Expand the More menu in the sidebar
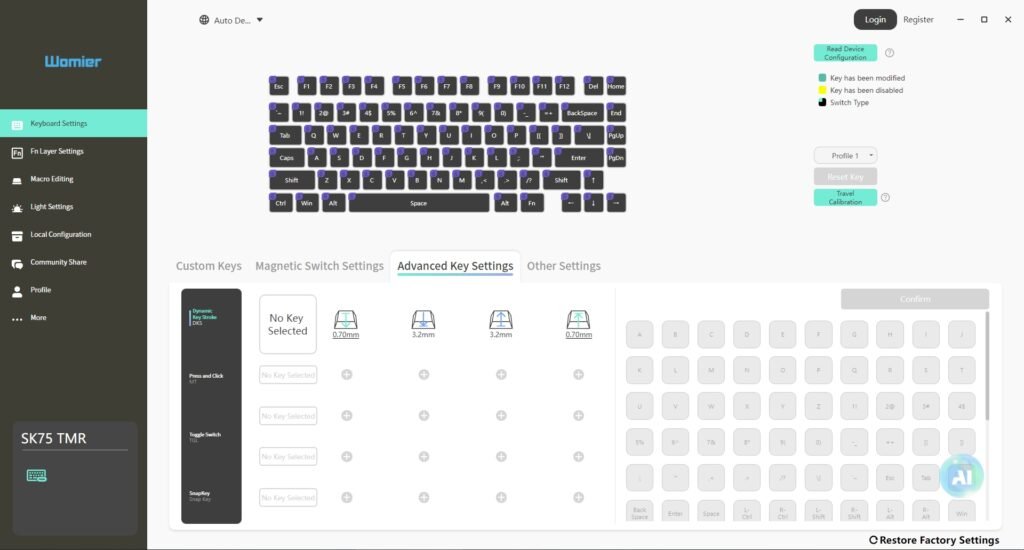Image resolution: width=1024 pixels, height=550 pixels. click(x=37, y=318)
